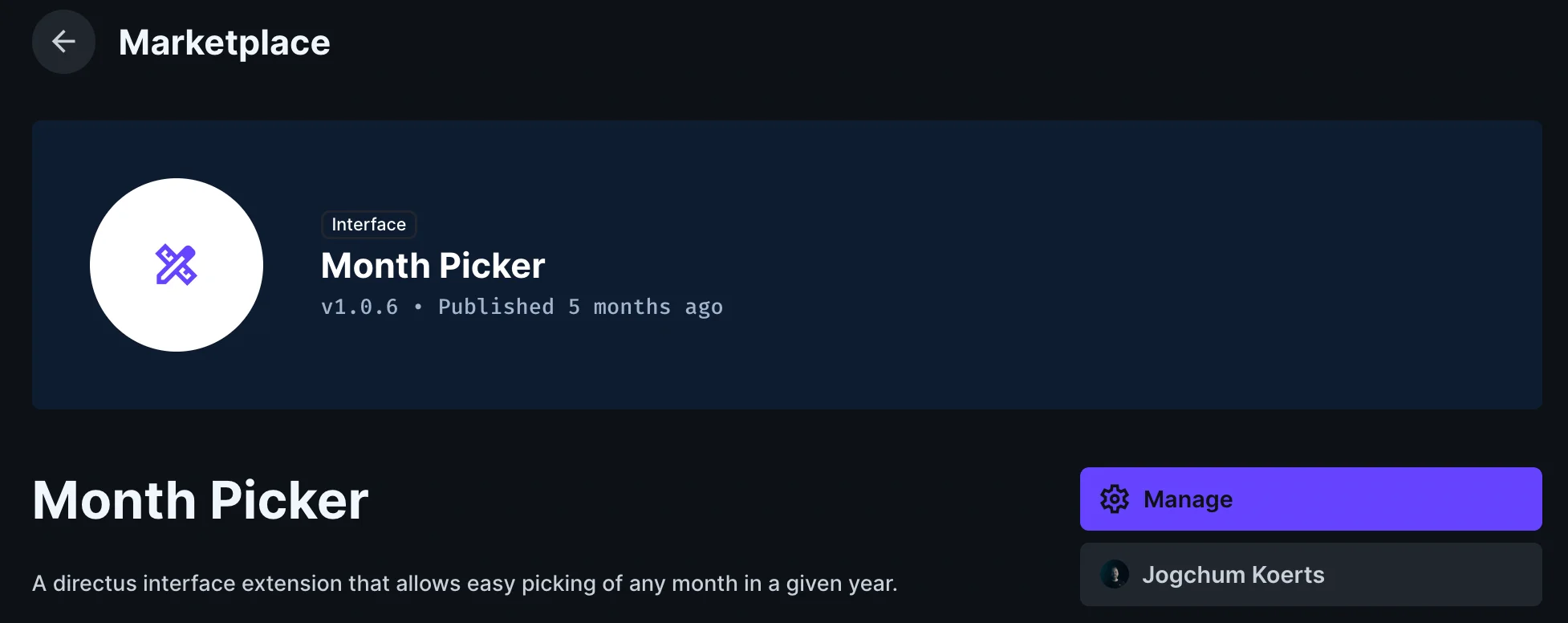Open the Manage extension button

(x=1364, y=499)
